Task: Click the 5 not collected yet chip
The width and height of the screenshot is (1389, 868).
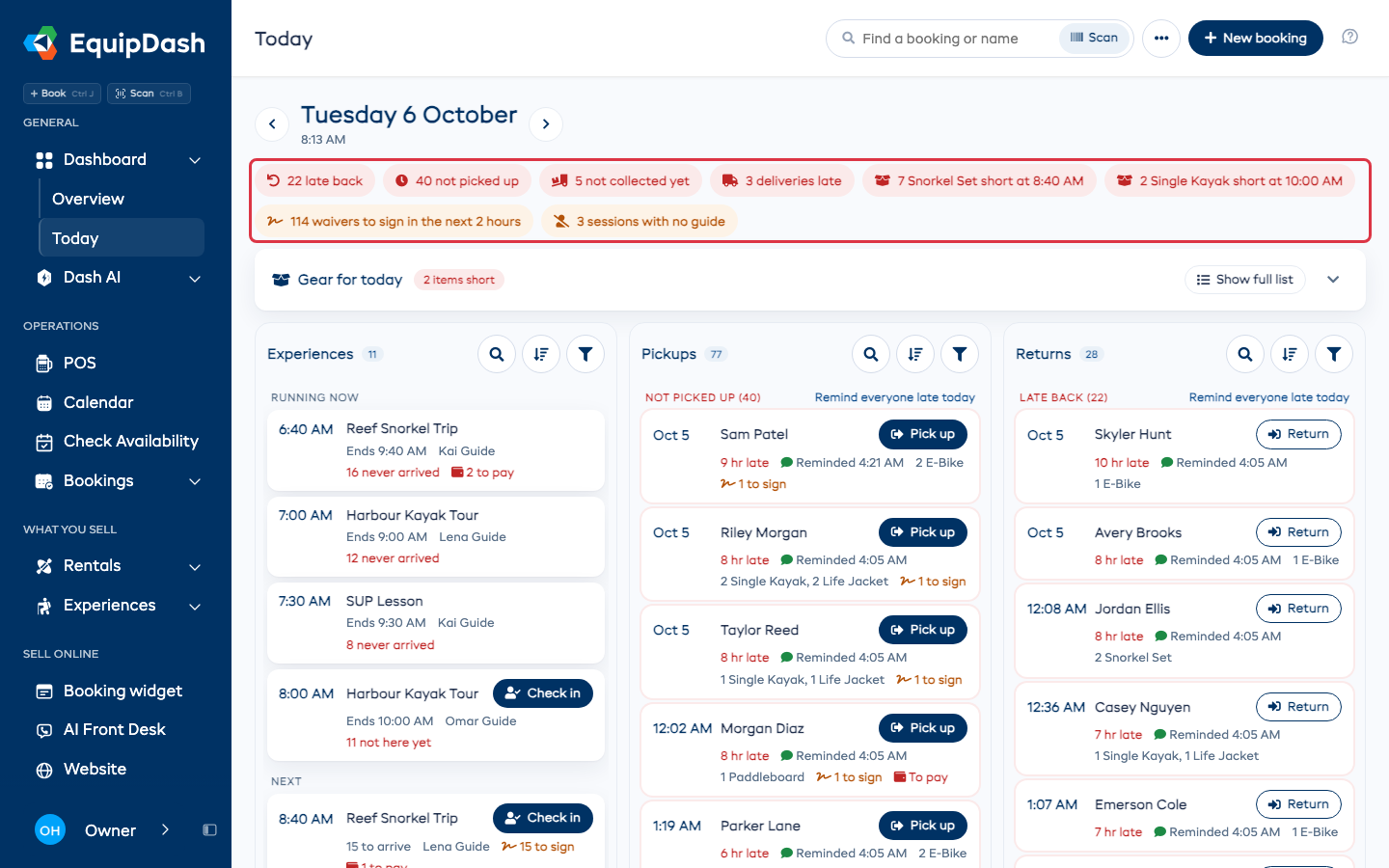Action: coord(620,180)
